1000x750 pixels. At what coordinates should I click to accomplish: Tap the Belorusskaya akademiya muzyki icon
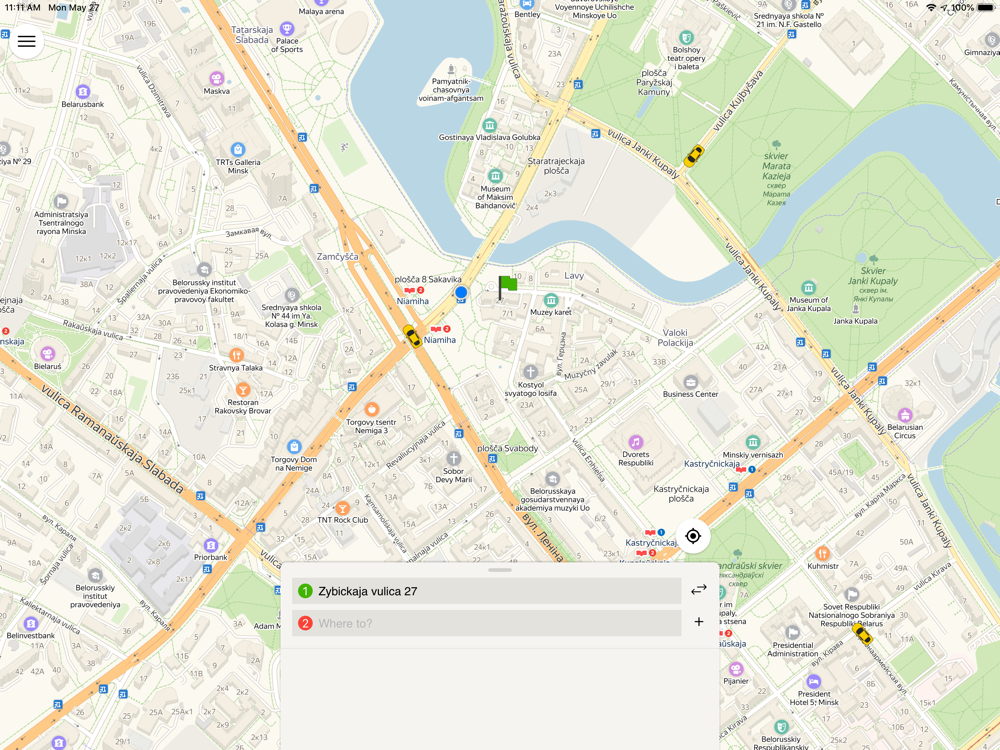tap(552, 479)
